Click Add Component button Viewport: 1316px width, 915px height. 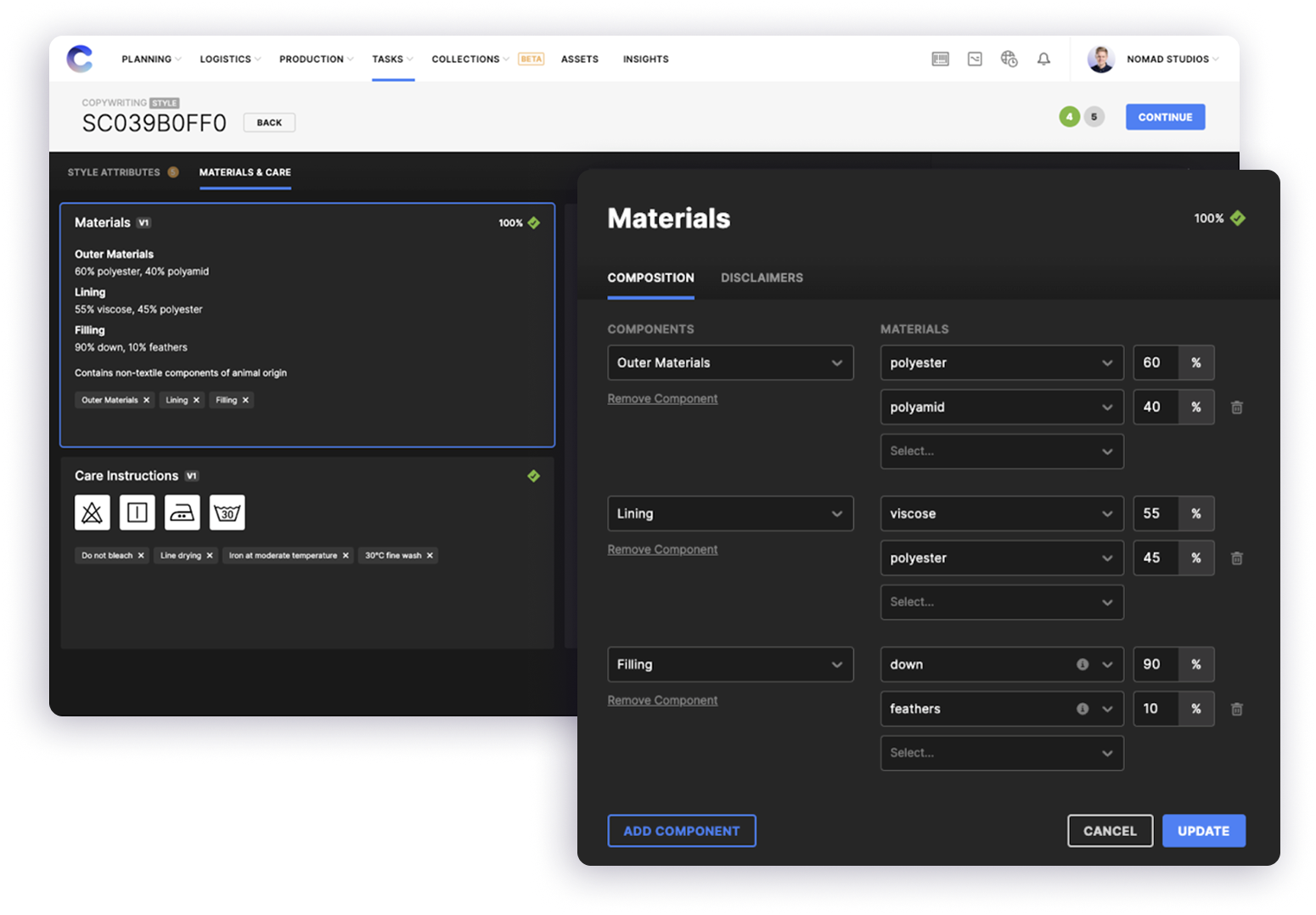[x=682, y=831]
